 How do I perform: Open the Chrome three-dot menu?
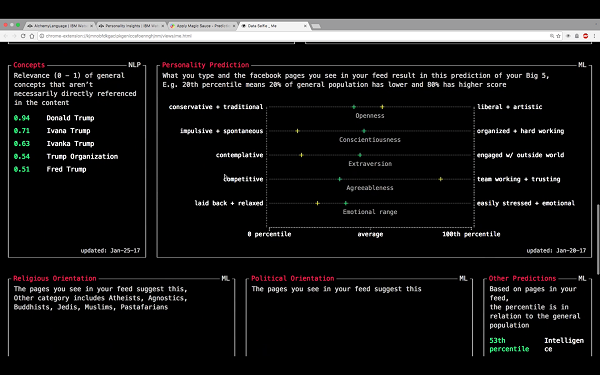pos(594,36)
